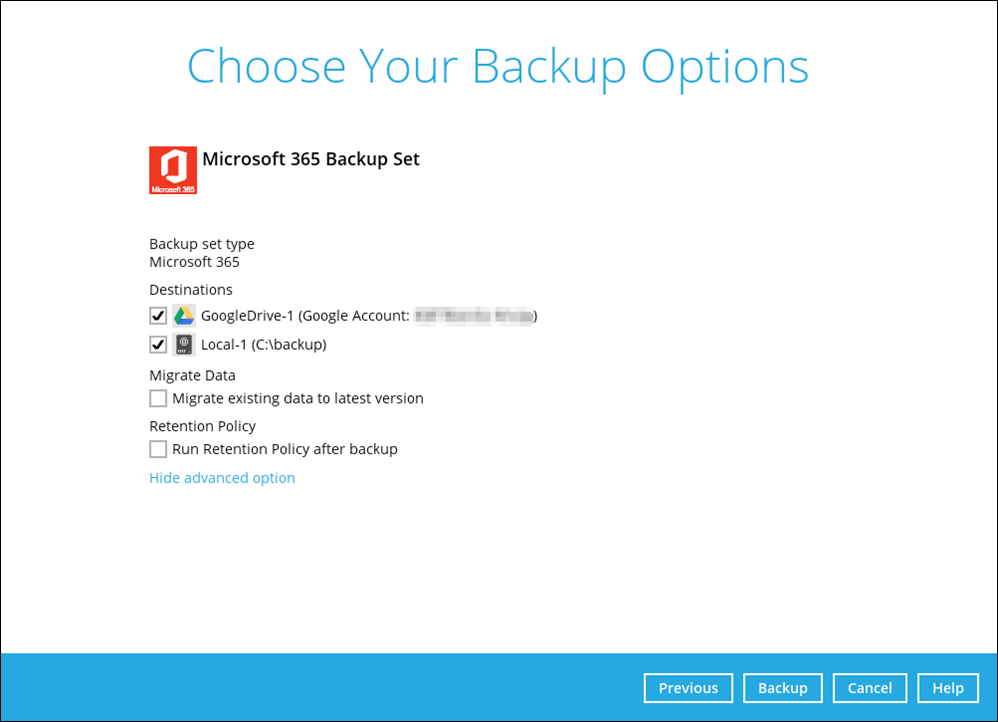Collapse options via Hide advanced option
The width and height of the screenshot is (998, 722).
pos(222,478)
